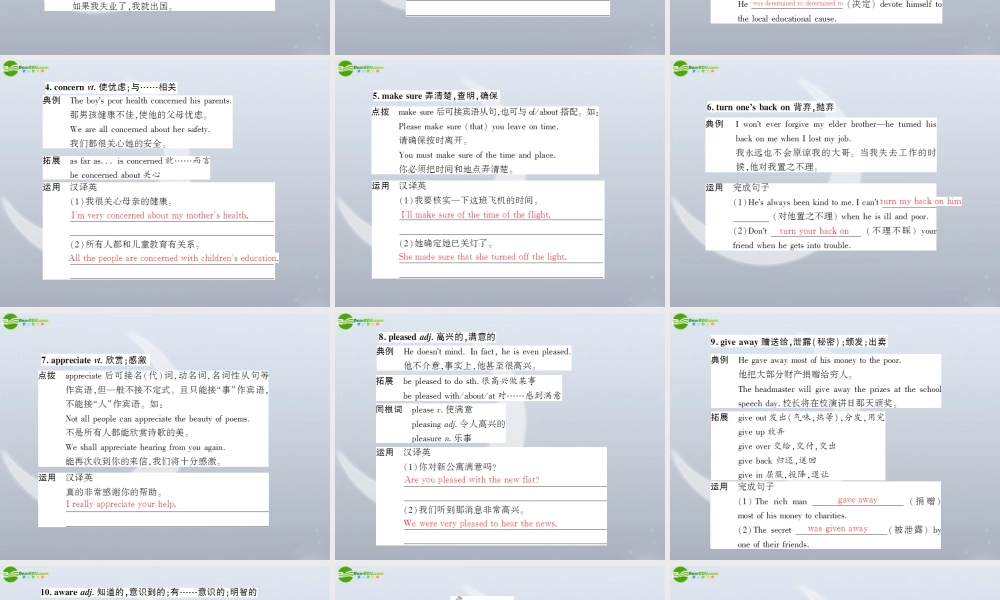This screenshot has width=1000, height=600.
Task: Click the entry 'please v.' under 同根词
Action: pos(427,410)
